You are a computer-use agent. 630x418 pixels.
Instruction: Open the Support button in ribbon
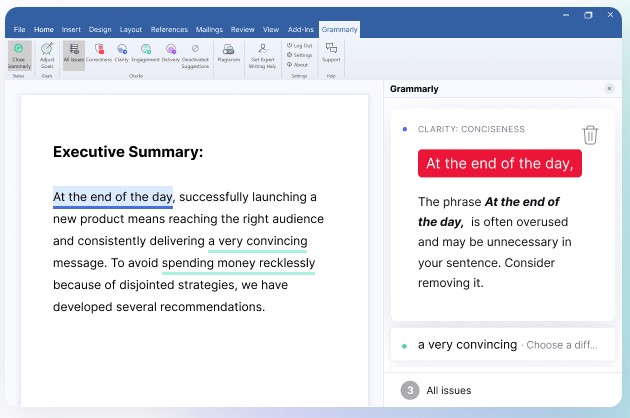(331, 54)
